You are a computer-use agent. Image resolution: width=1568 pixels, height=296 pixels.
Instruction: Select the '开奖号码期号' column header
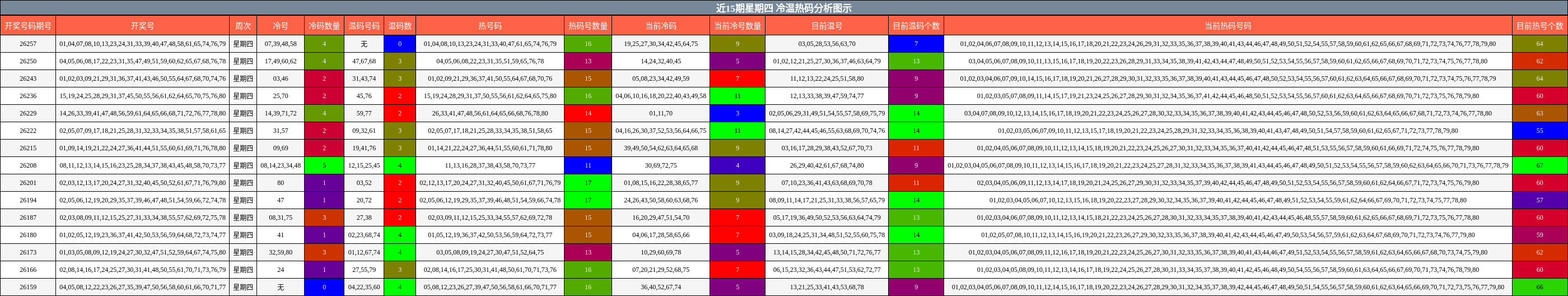click(28, 26)
